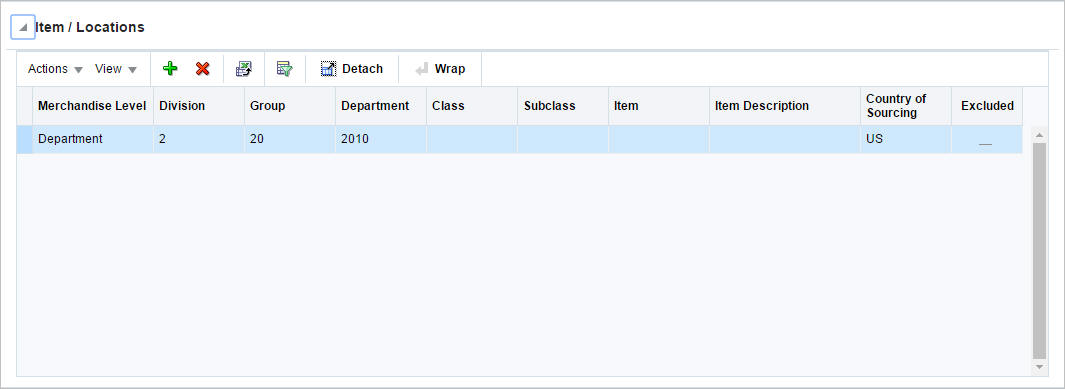Click the red X Delete icon

point(202,69)
